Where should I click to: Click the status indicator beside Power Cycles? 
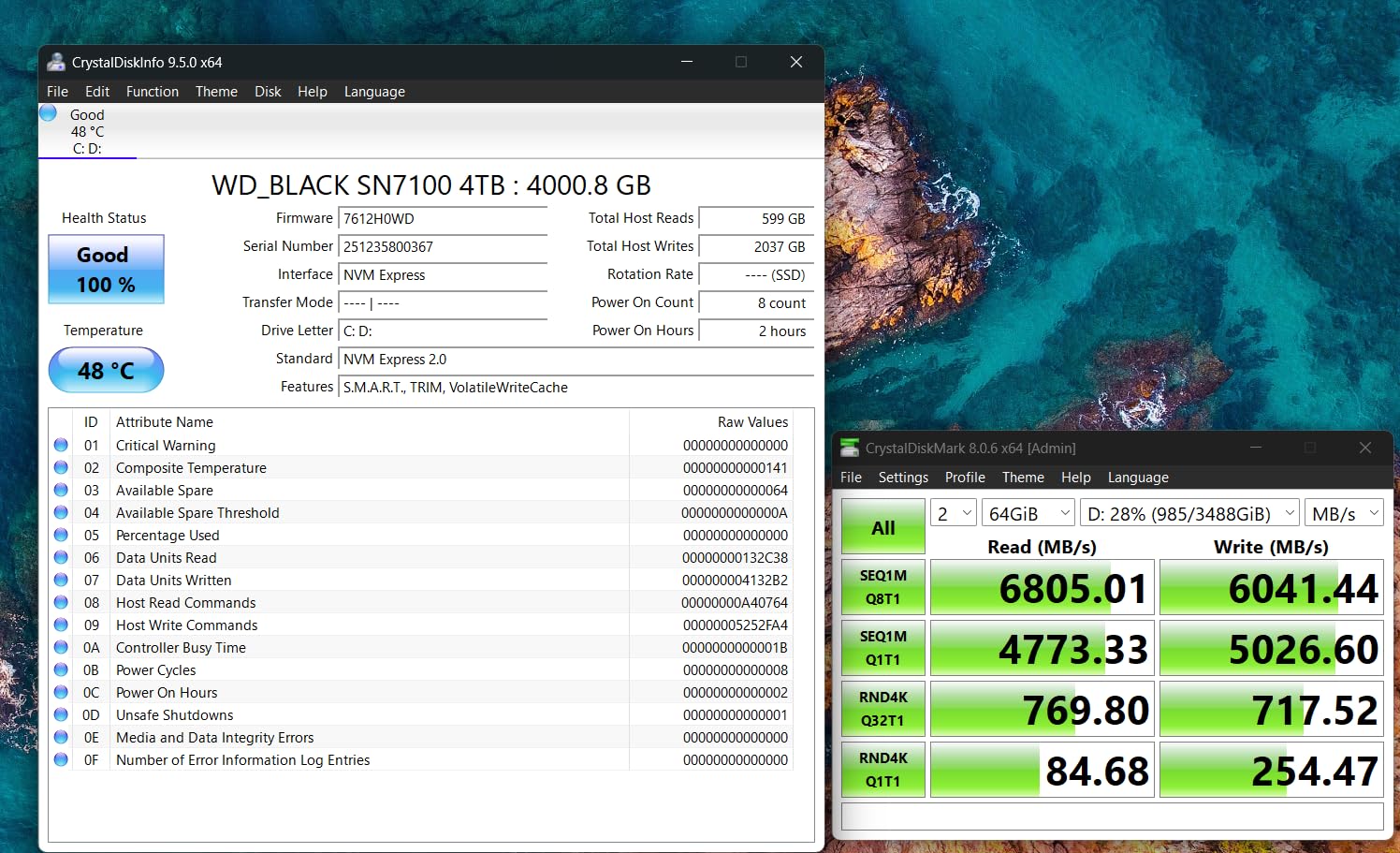(x=60, y=669)
